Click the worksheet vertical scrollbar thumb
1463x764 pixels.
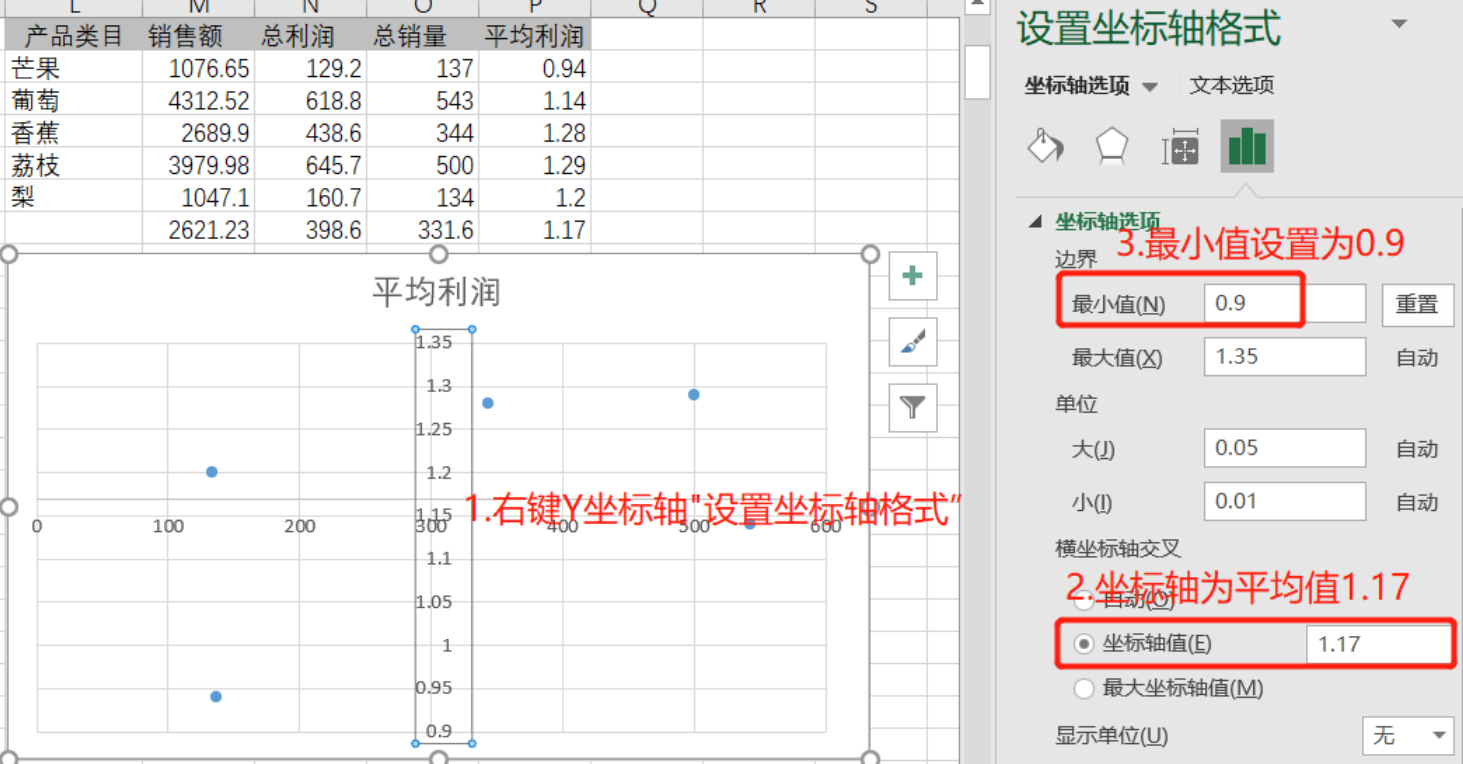(977, 70)
